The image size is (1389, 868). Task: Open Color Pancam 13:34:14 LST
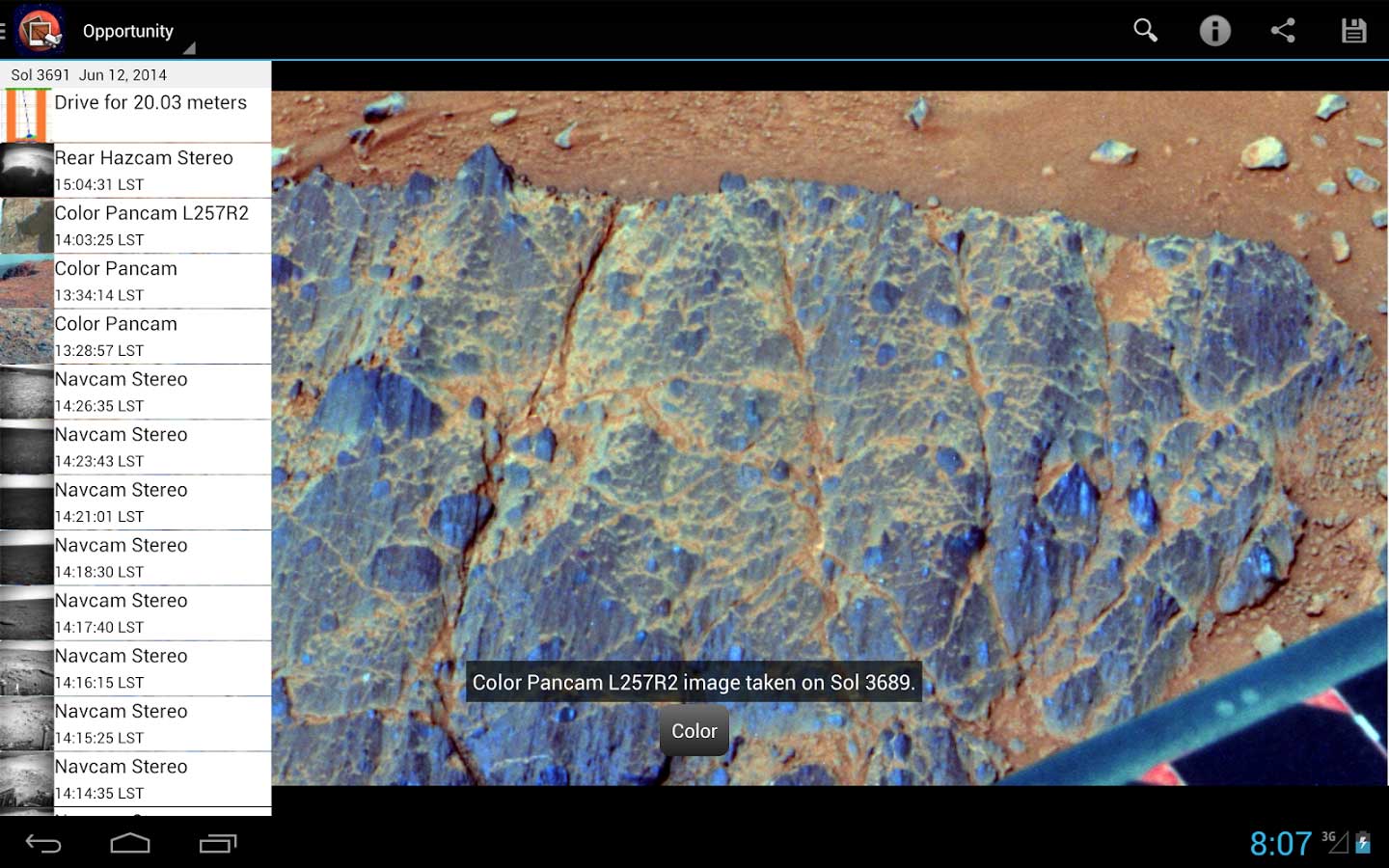135,281
